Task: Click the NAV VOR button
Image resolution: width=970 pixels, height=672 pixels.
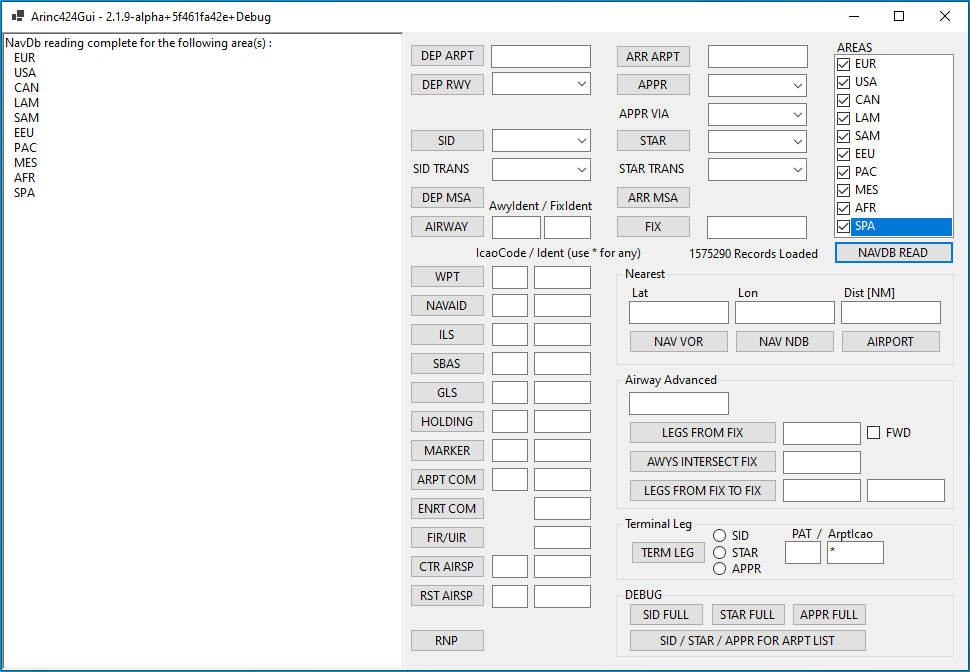Action: point(678,342)
